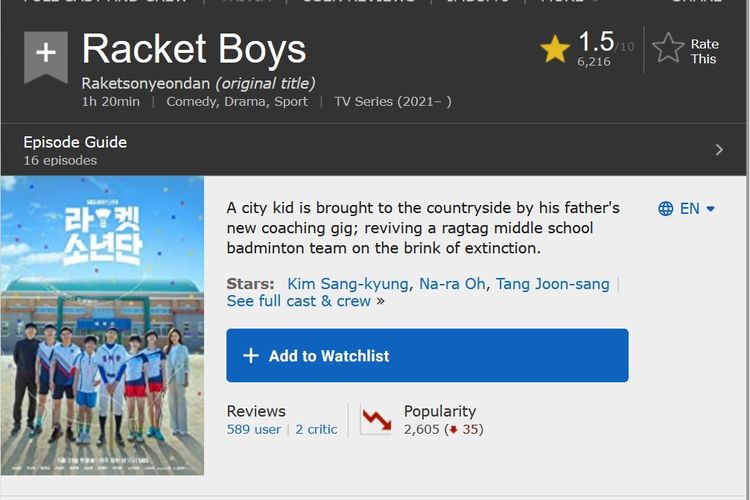Select the Comedy genre link
Viewport: 750px width, 500px height.
coord(191,102)
